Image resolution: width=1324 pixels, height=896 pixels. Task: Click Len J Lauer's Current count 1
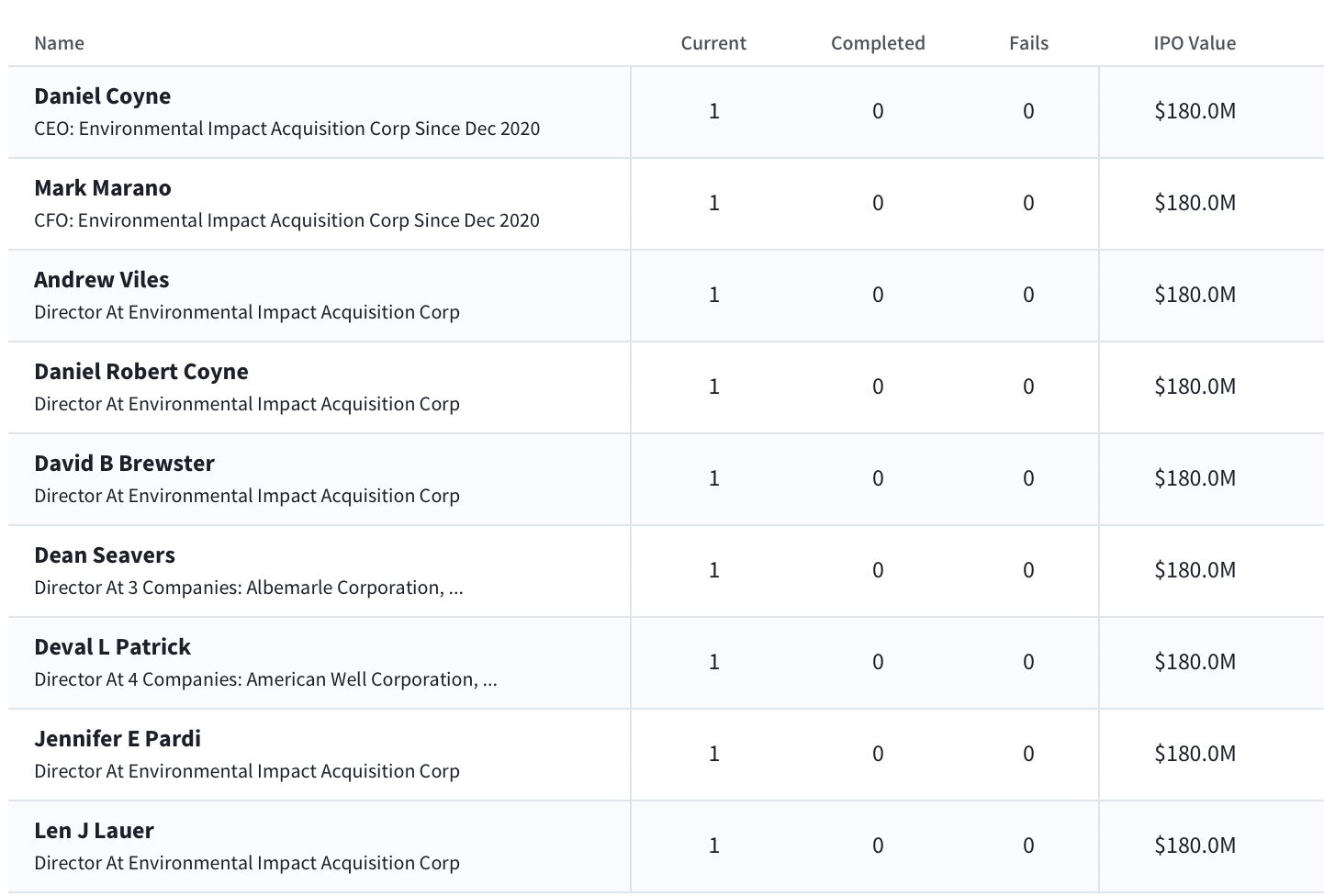tap(713, 846)
